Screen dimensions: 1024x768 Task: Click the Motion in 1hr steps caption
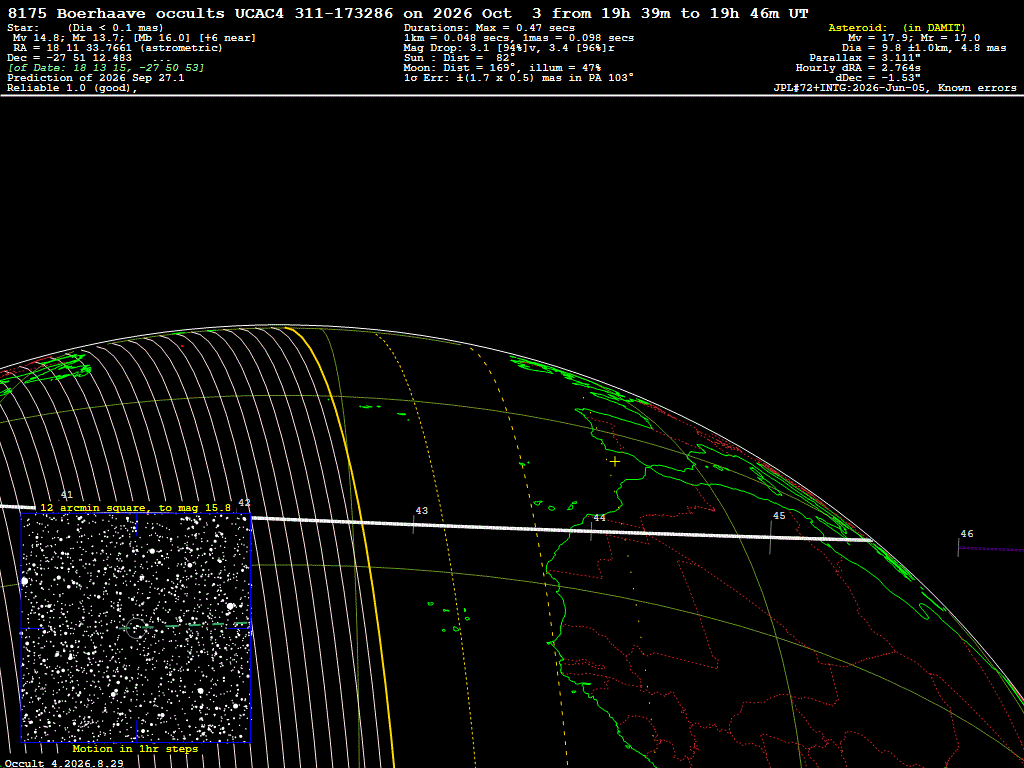[x=135, y=748]
